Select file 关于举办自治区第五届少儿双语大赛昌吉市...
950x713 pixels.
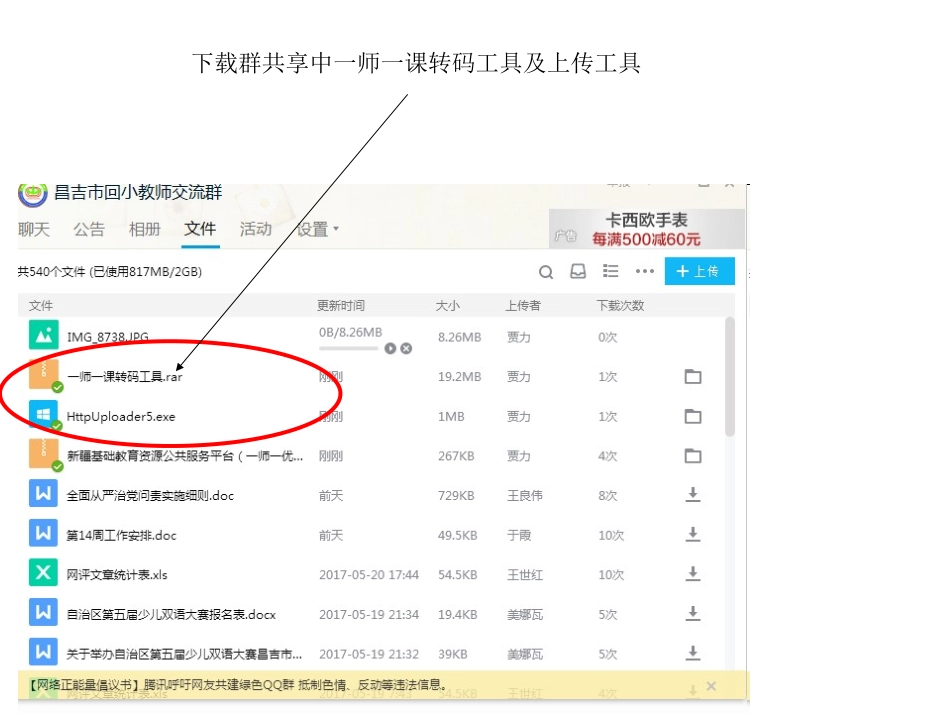(184, 654)
